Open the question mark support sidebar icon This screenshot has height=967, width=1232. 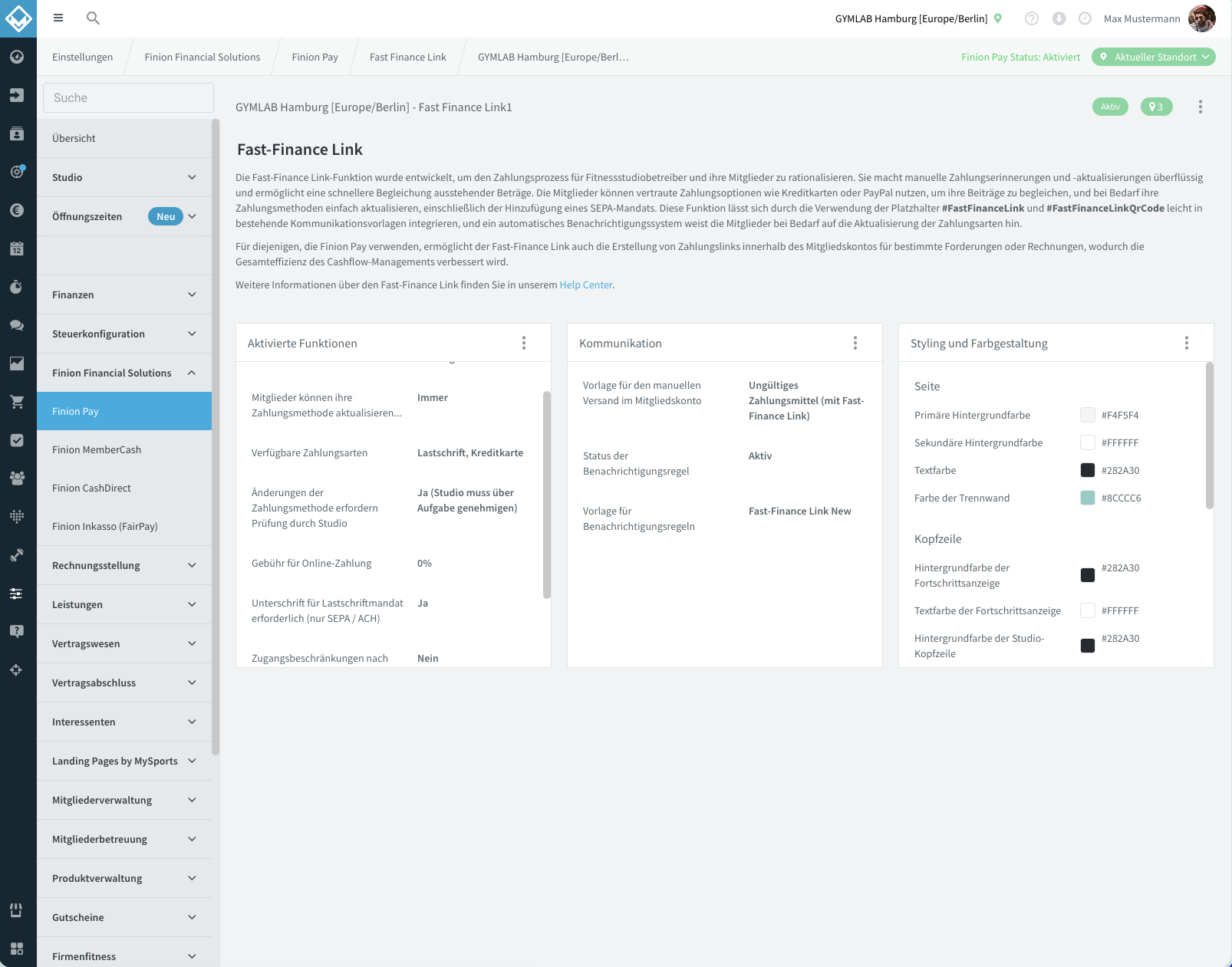pos(17,631)
